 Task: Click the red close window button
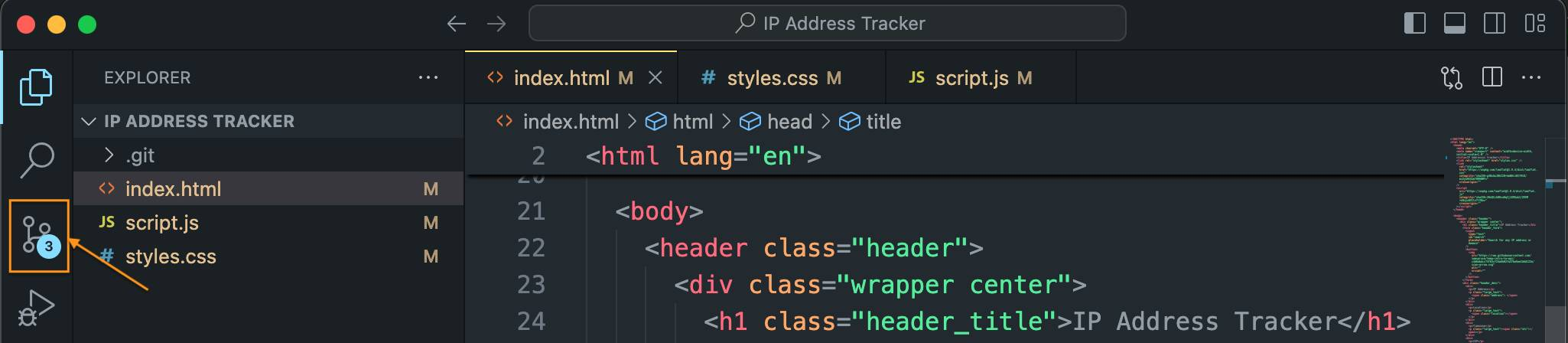pos(26,24)
